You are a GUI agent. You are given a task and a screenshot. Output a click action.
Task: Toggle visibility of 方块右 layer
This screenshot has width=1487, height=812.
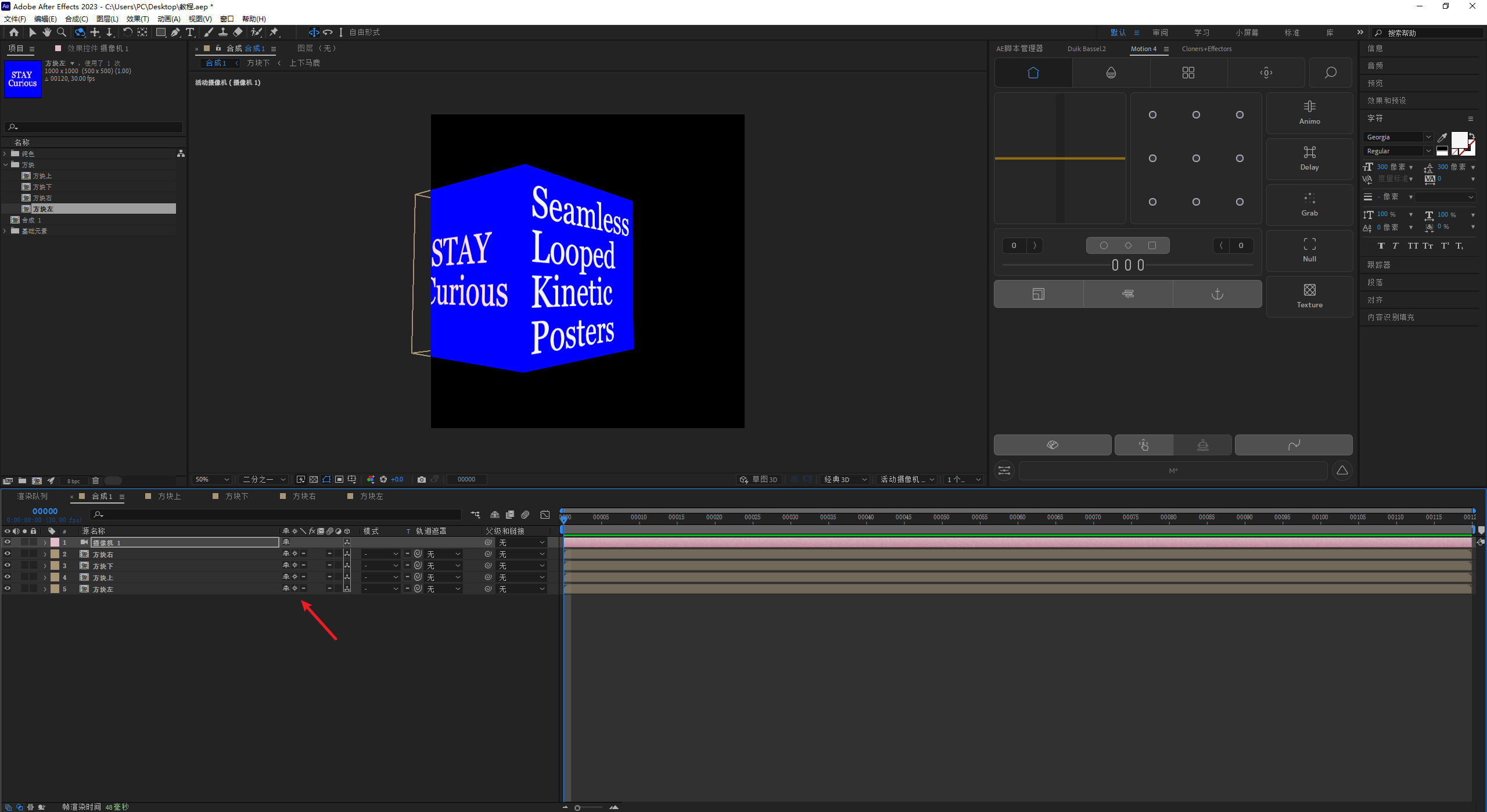click(x=8, y=554)
